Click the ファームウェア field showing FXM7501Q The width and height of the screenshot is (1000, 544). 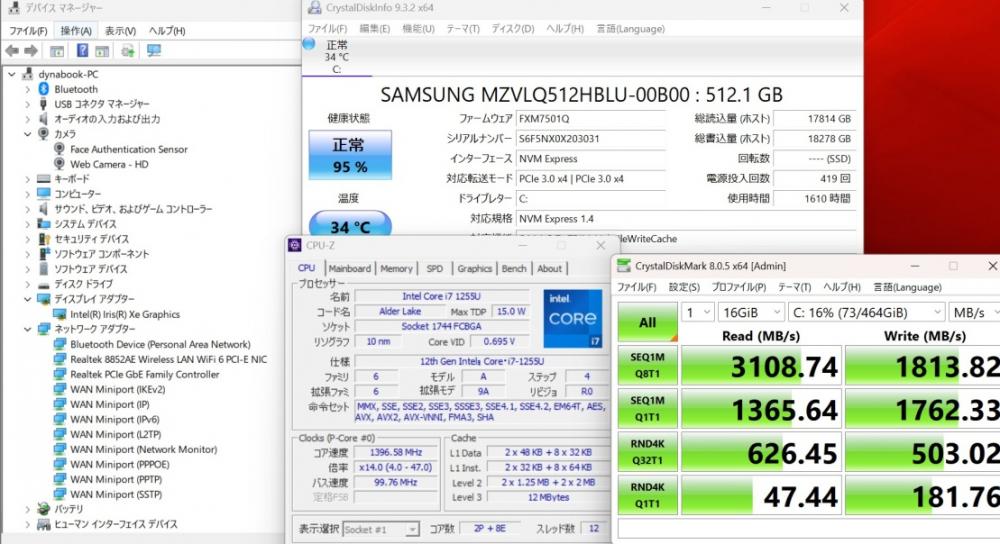pyautogui.click(x=590, y=119)
